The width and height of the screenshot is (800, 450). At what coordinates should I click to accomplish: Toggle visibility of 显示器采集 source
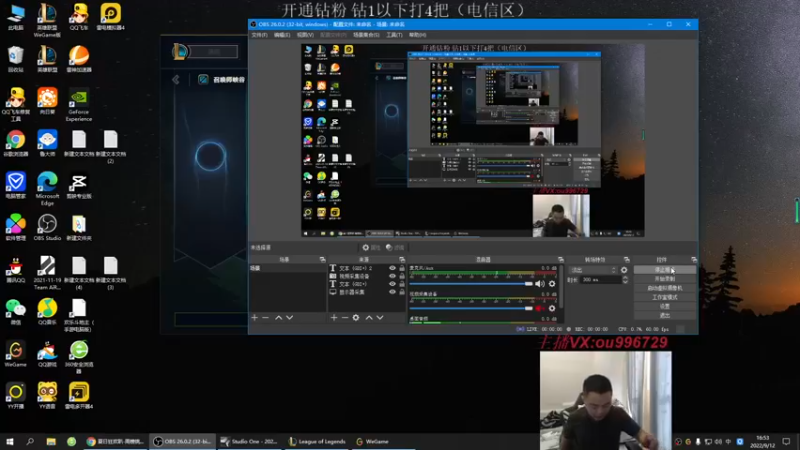(392, 292)
